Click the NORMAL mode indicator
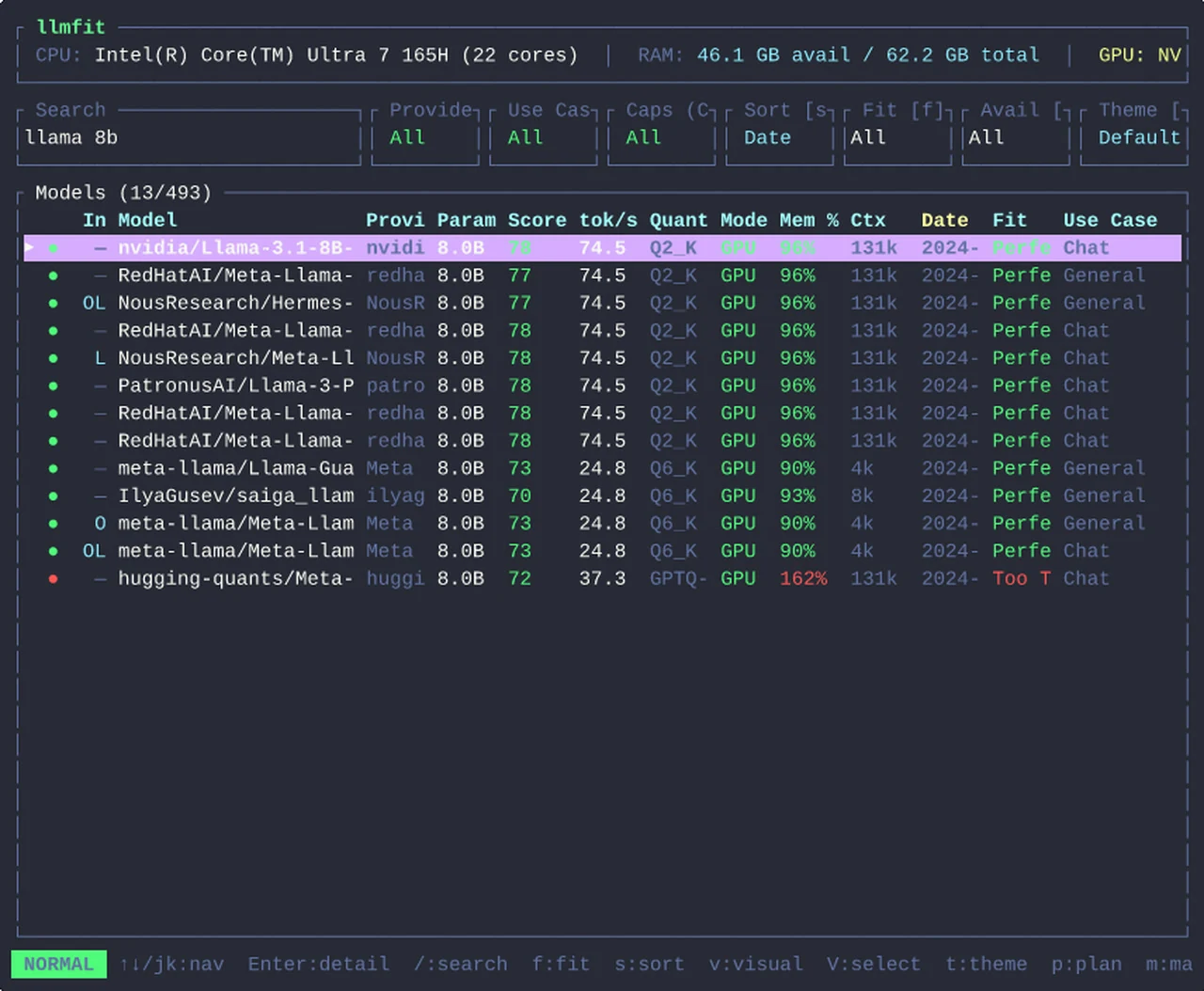 [x=58, y=964]
